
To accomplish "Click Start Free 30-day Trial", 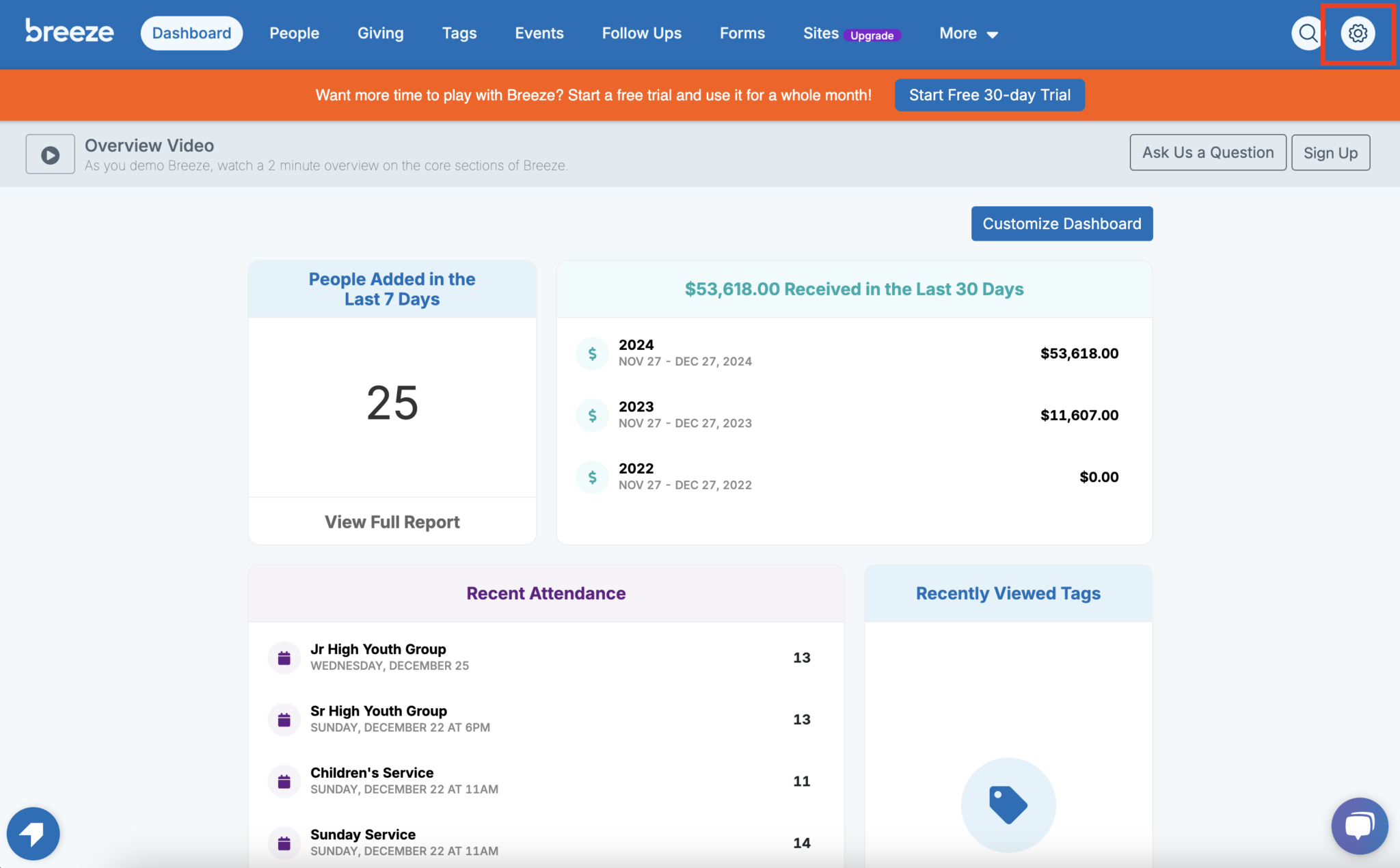I will (989, 95).
